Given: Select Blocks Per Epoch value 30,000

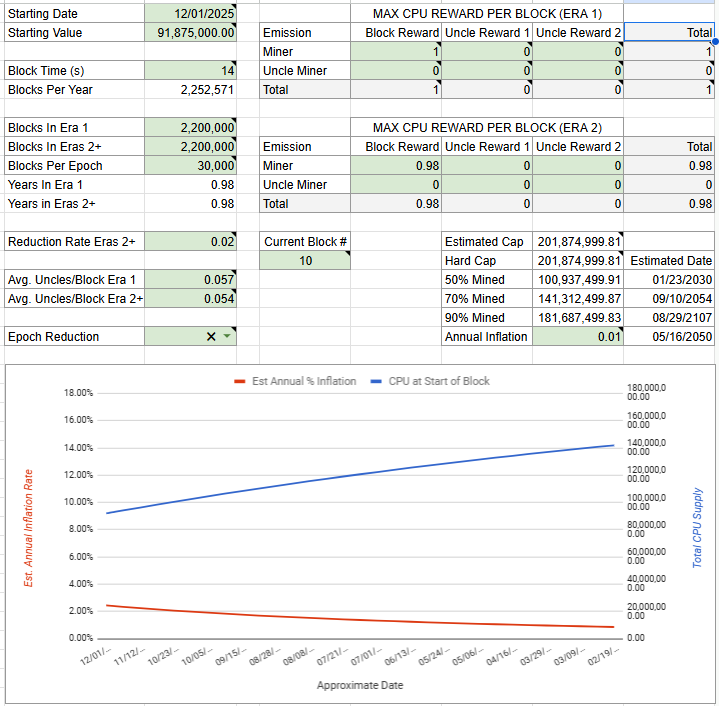Looking at the screenshot, I should (190, 165).
